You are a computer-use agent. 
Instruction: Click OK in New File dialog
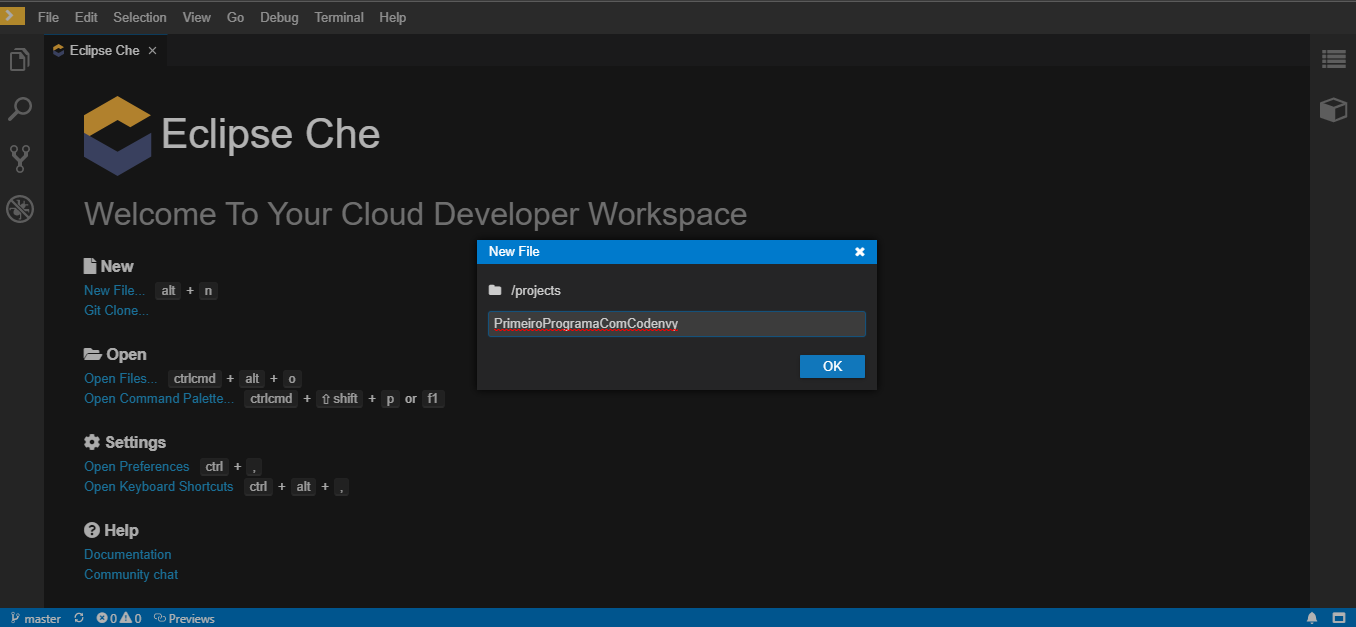click(832, 366)
